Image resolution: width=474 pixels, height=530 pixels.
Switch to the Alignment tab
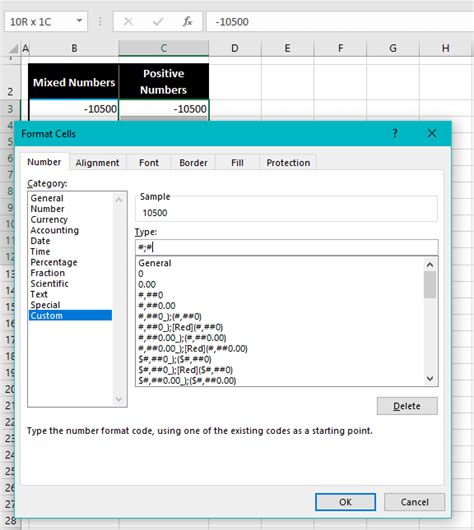point(97,163)
